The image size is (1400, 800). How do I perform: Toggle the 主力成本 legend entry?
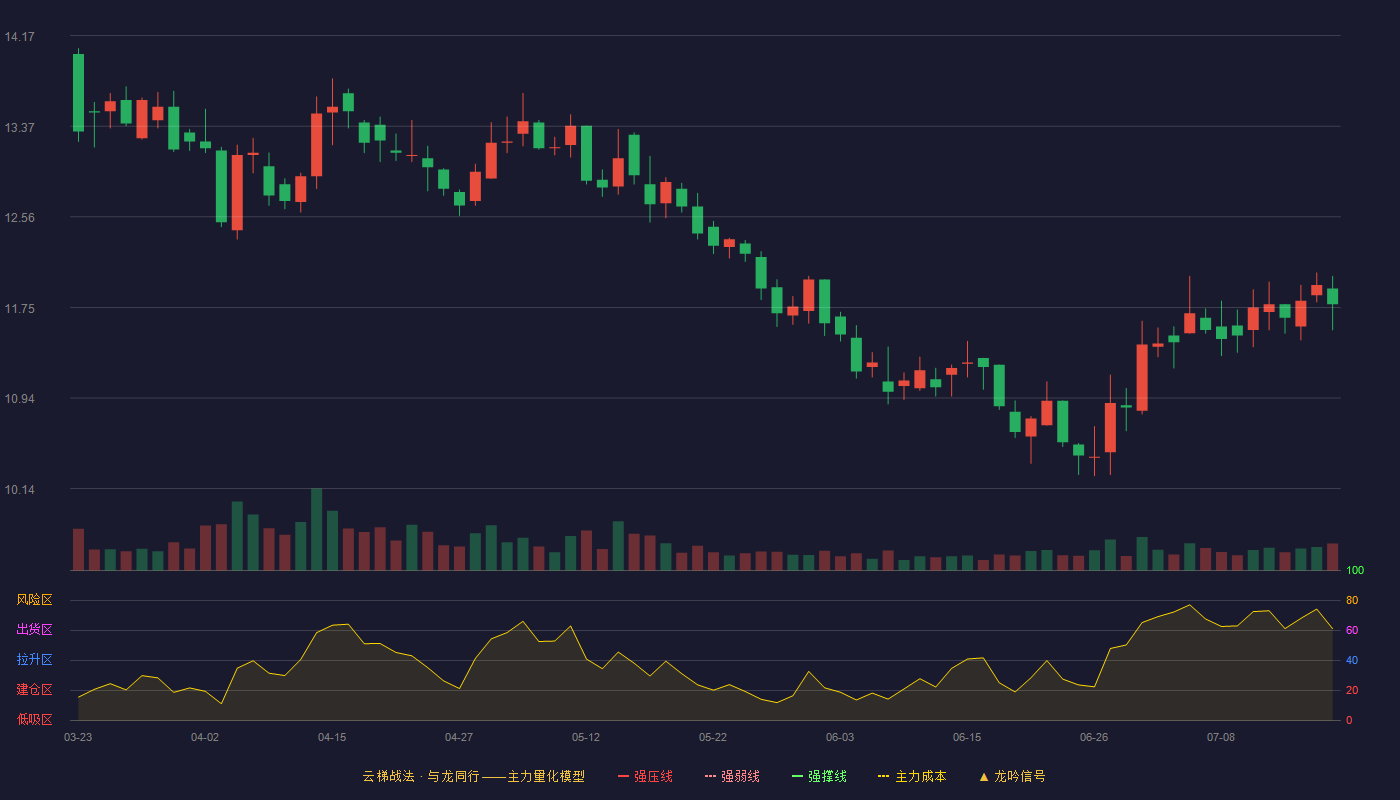coord(912,776)
